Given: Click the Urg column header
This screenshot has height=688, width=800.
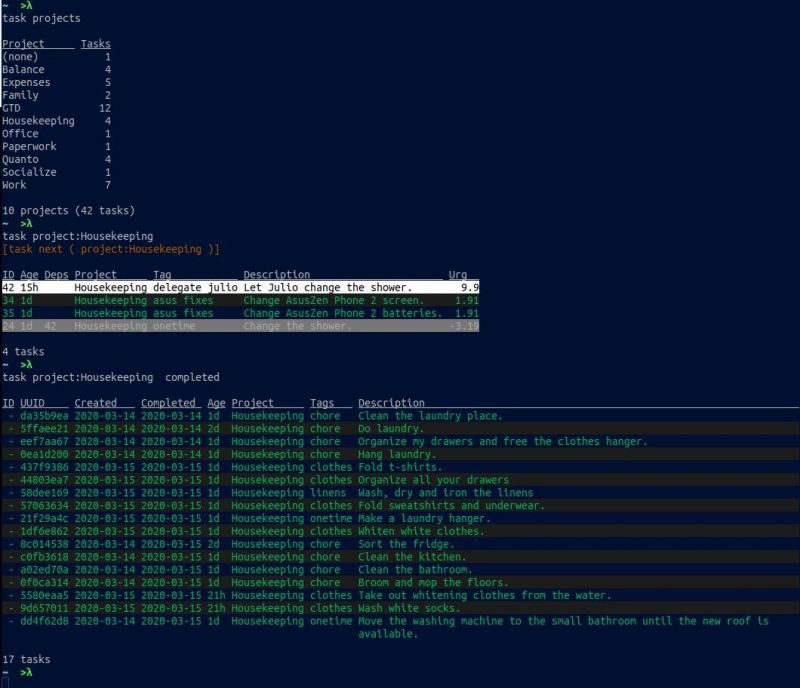Looking at the screenshot, I should pyautogui.click(x=457, y=274).
